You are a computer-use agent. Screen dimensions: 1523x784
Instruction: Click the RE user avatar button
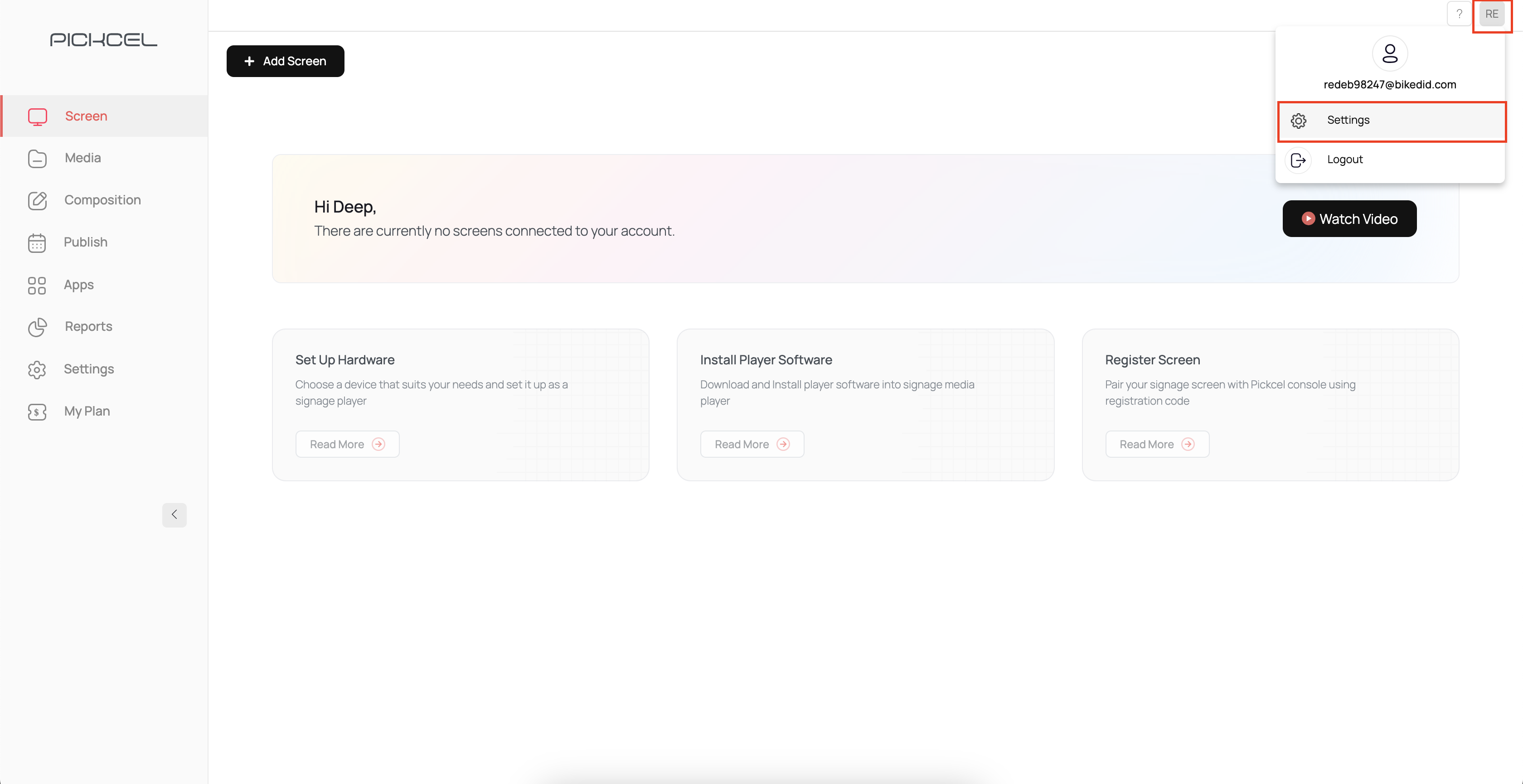click(1492, 14)
